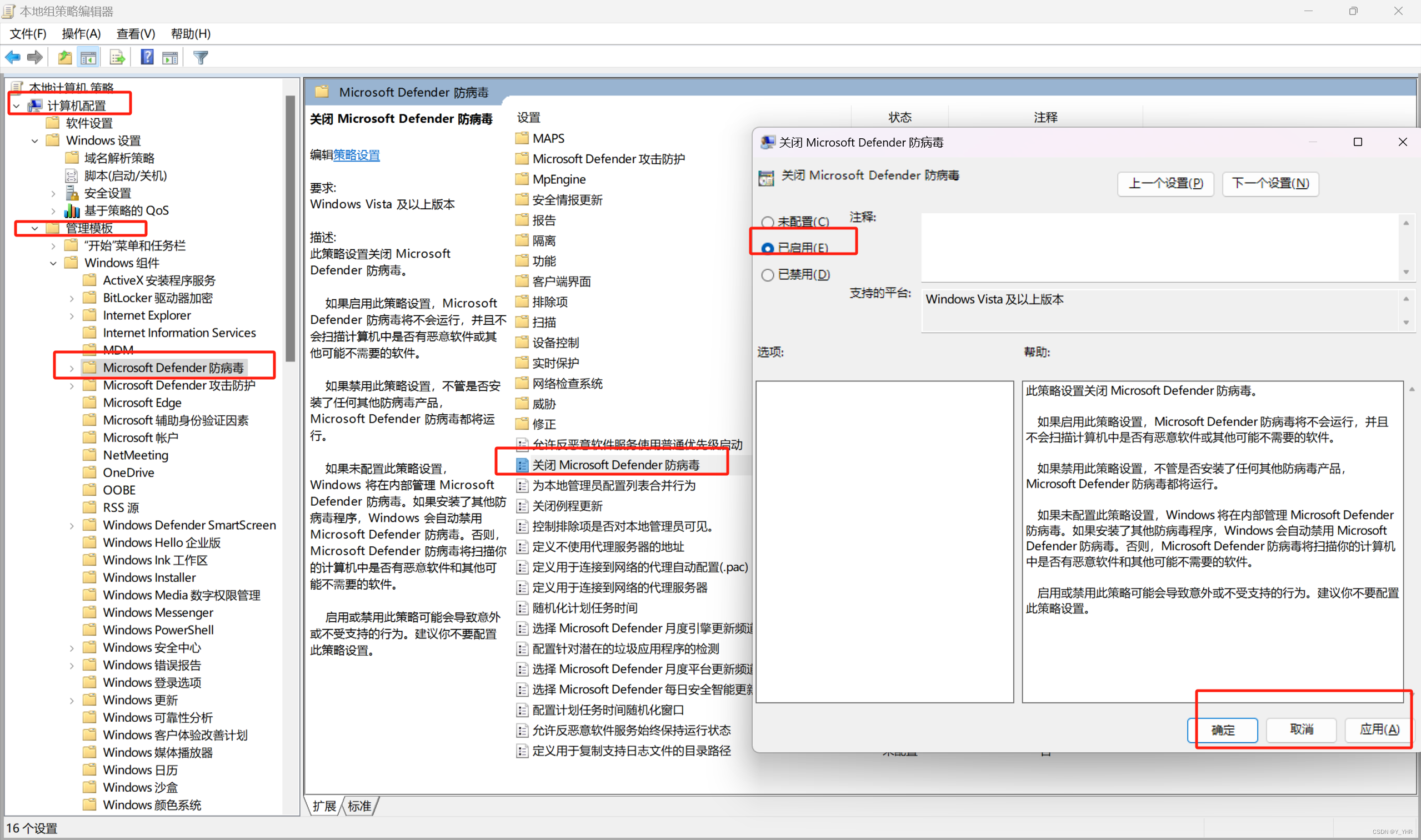Click the Up one level folder icon
1421x840 pixels.
pyautogui.click(x=64, y=57)
